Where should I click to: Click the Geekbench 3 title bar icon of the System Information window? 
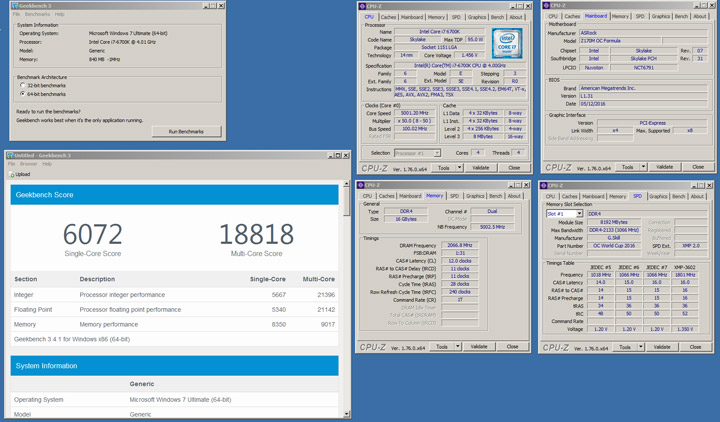(15, 6)
